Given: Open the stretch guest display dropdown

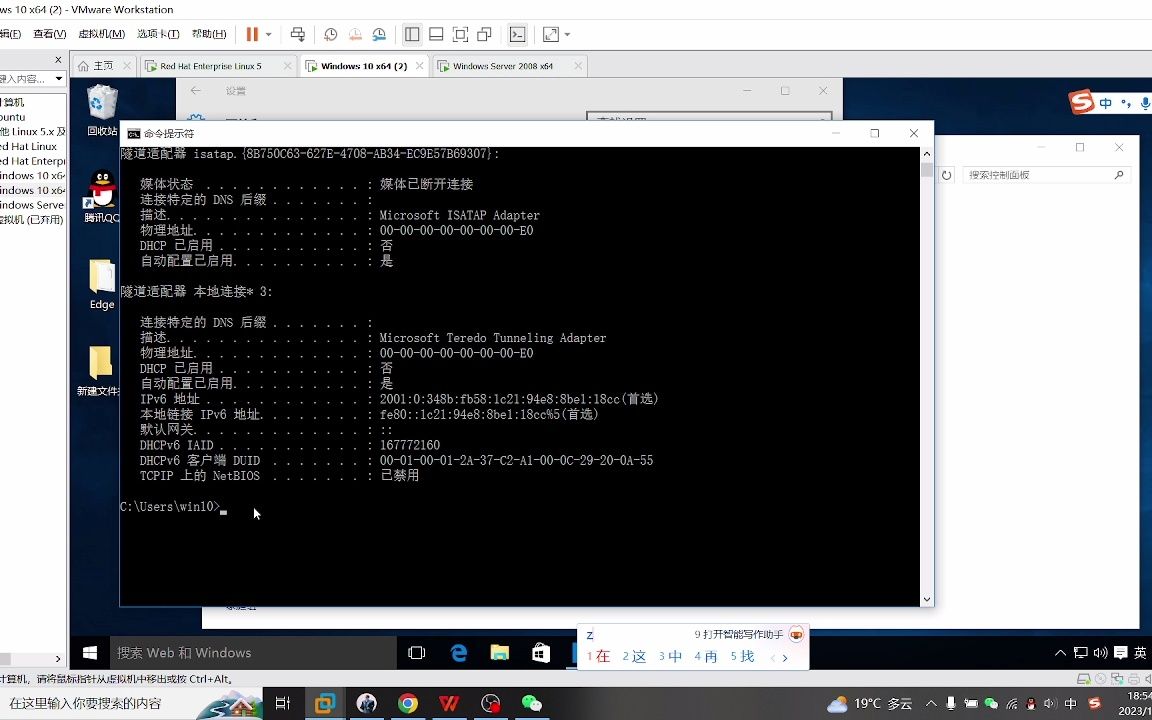Looking at the screenshot, I should tap(565, 34).
